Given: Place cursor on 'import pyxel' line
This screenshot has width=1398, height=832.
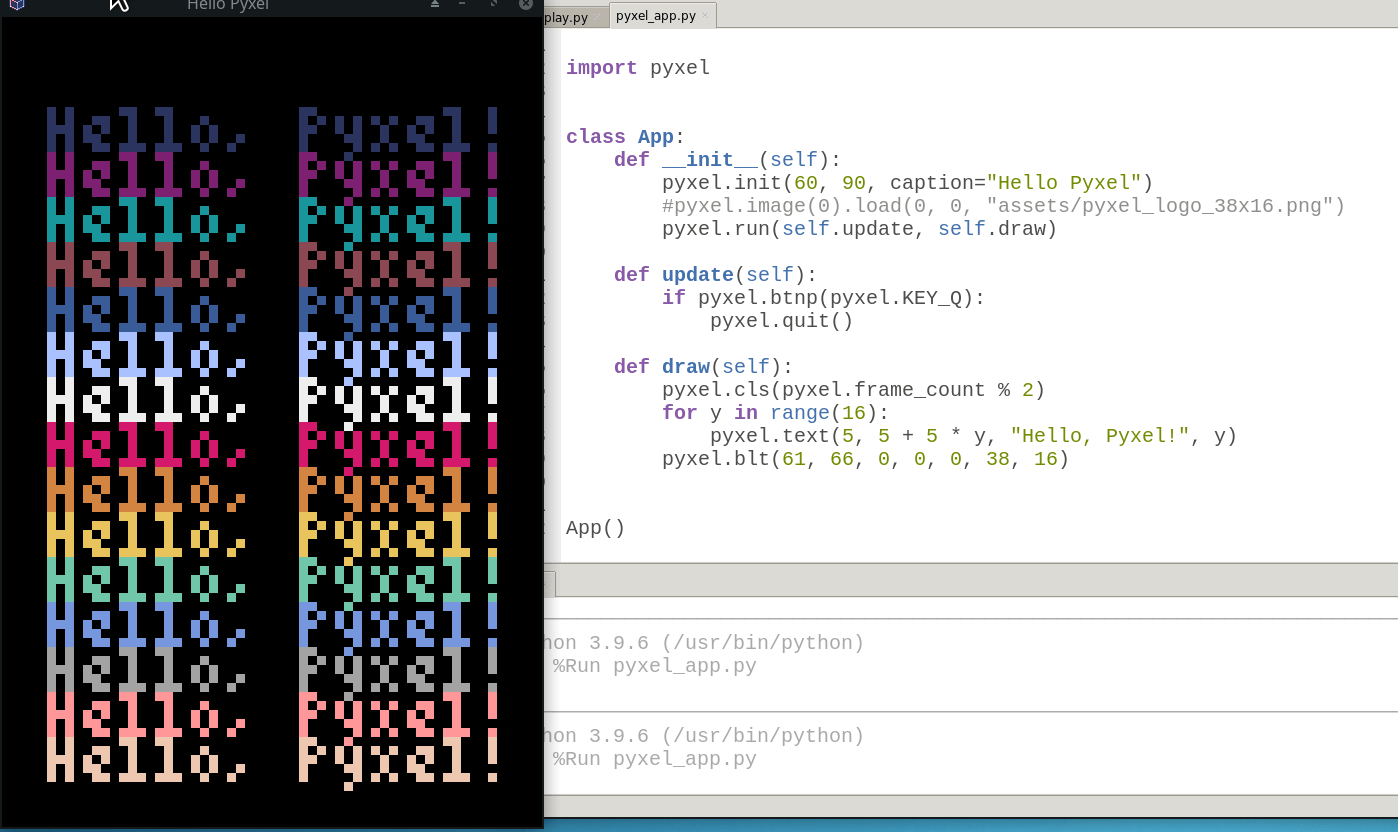Looking at the screenshot, I should coord(638,68).
